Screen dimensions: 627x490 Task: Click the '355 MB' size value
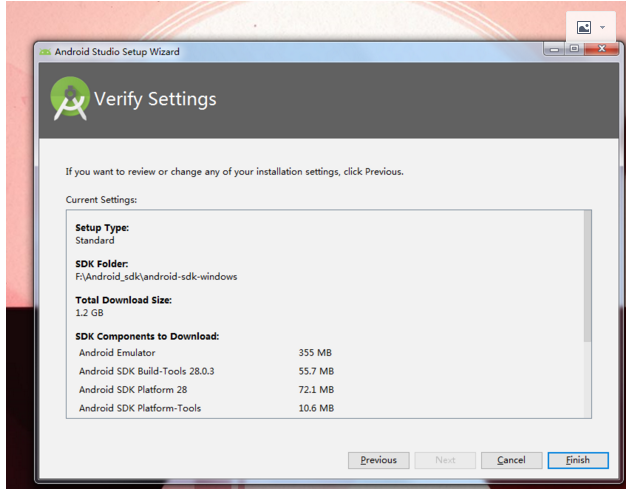click(x=315, y=353)
